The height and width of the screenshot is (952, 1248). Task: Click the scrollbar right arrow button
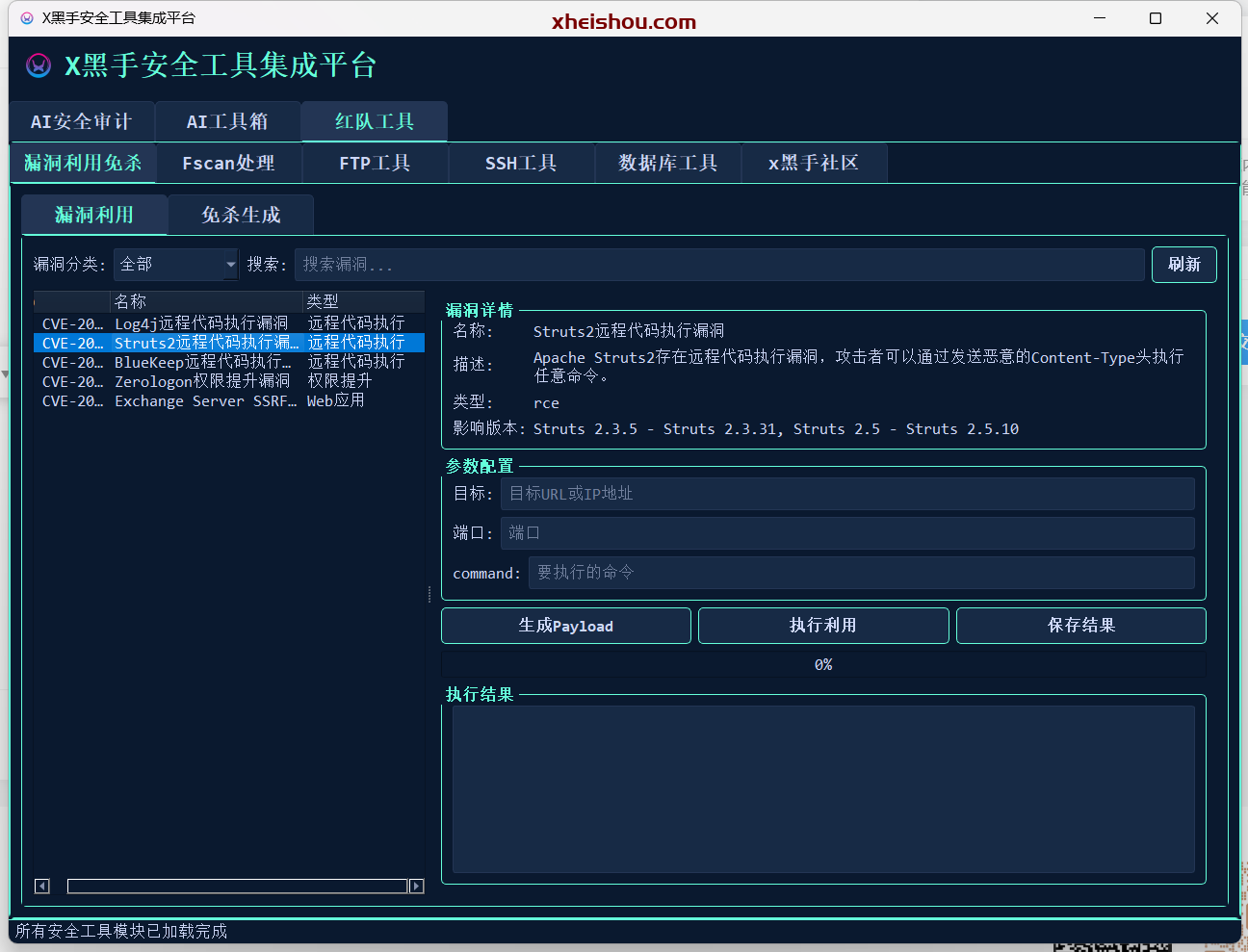click(x=416, y=886)
